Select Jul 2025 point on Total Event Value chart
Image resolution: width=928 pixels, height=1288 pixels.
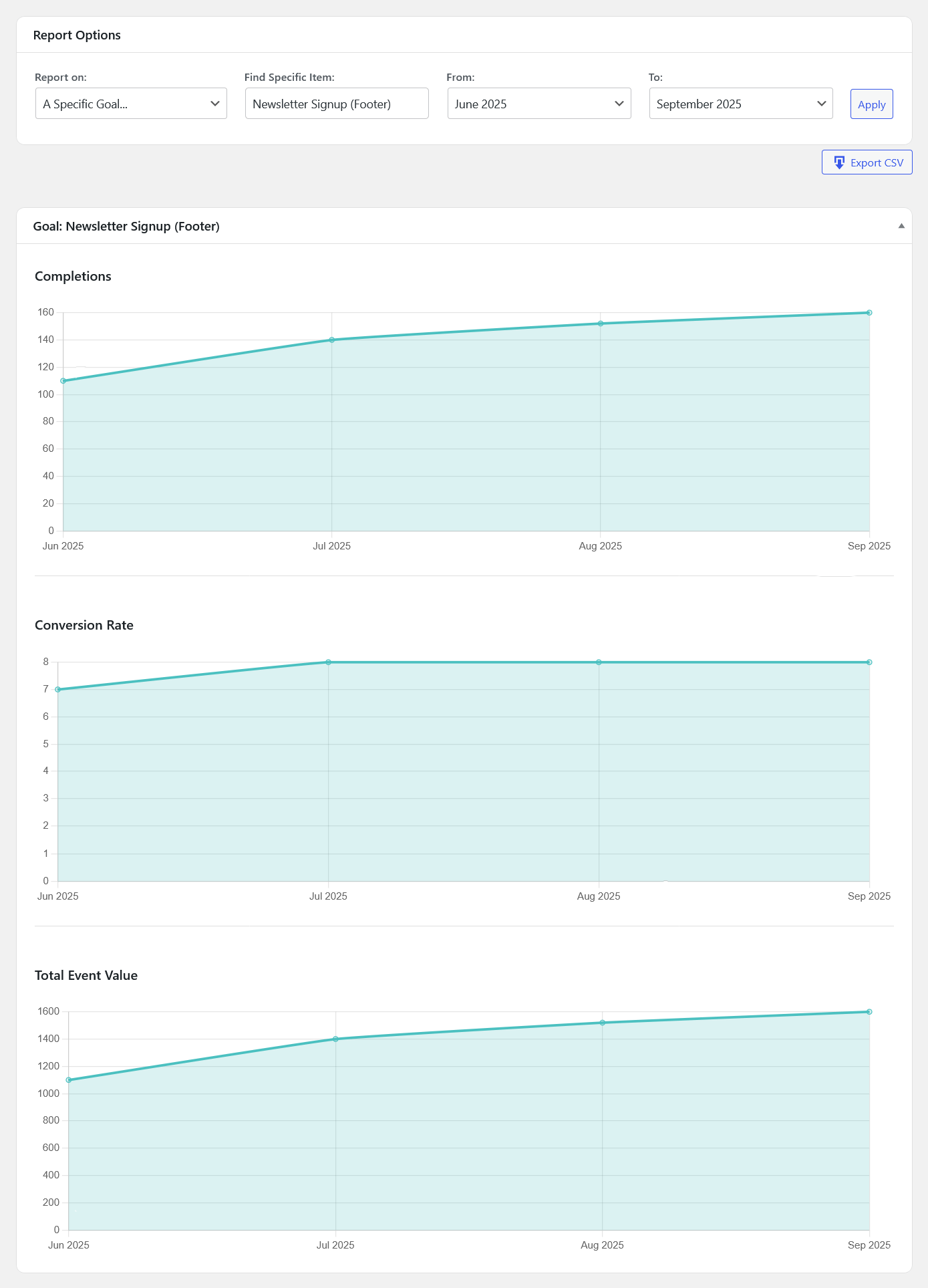335,1039
